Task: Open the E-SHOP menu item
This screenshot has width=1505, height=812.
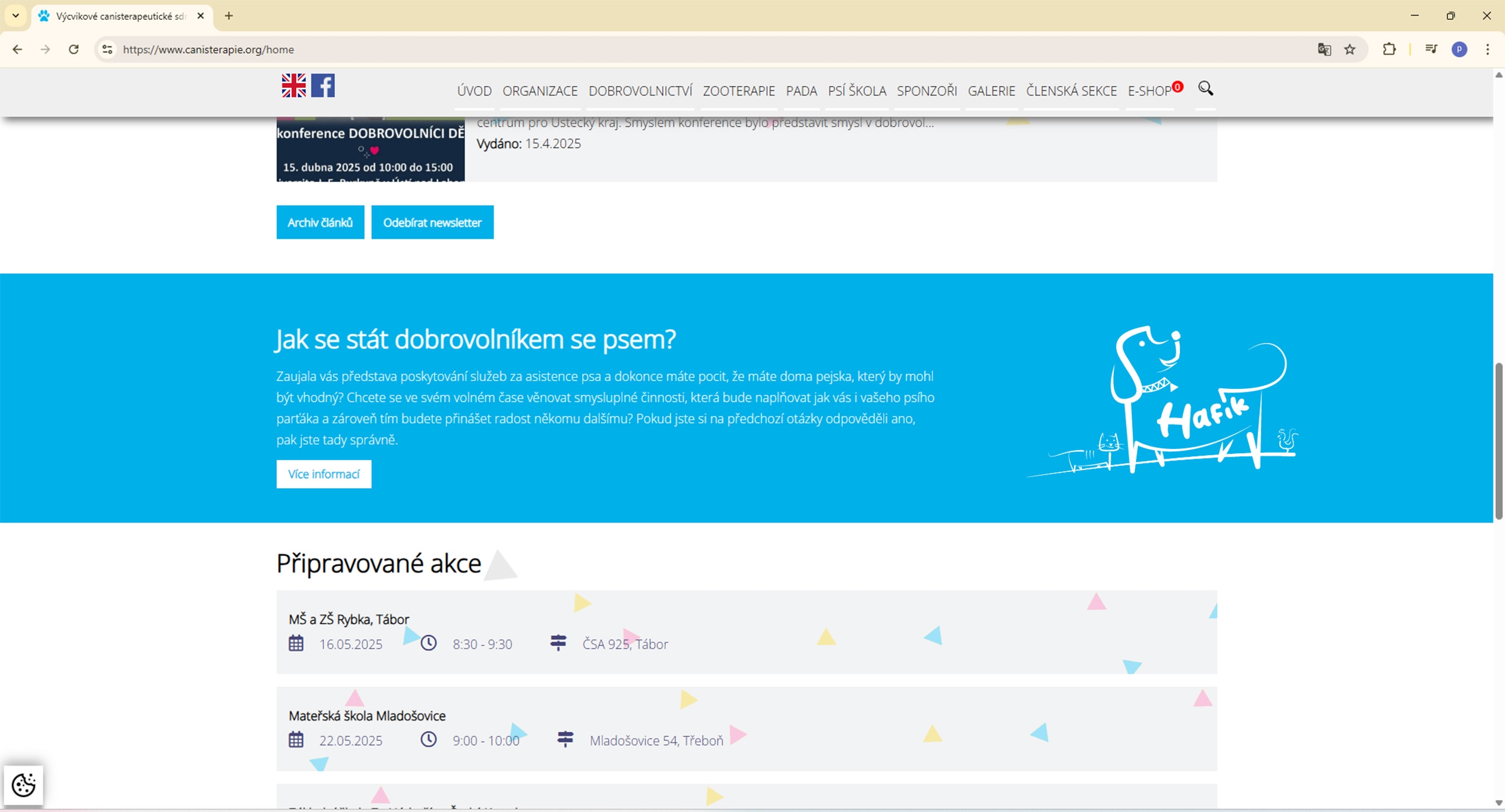Action: (1150, 91)
